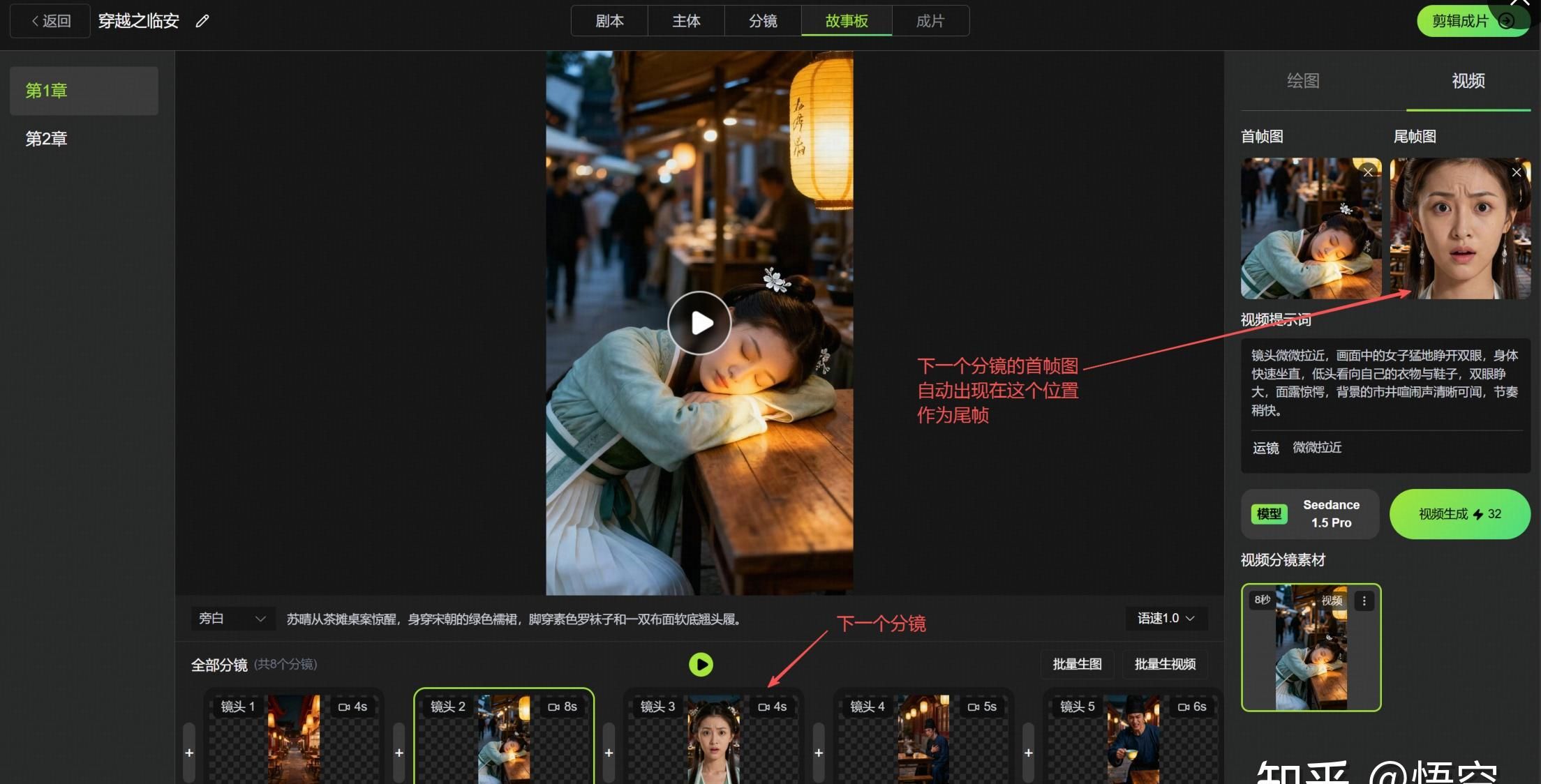Open the 分镜 tab in the top navigation
The image size is (1541, 784).
[x=762, y=21]
